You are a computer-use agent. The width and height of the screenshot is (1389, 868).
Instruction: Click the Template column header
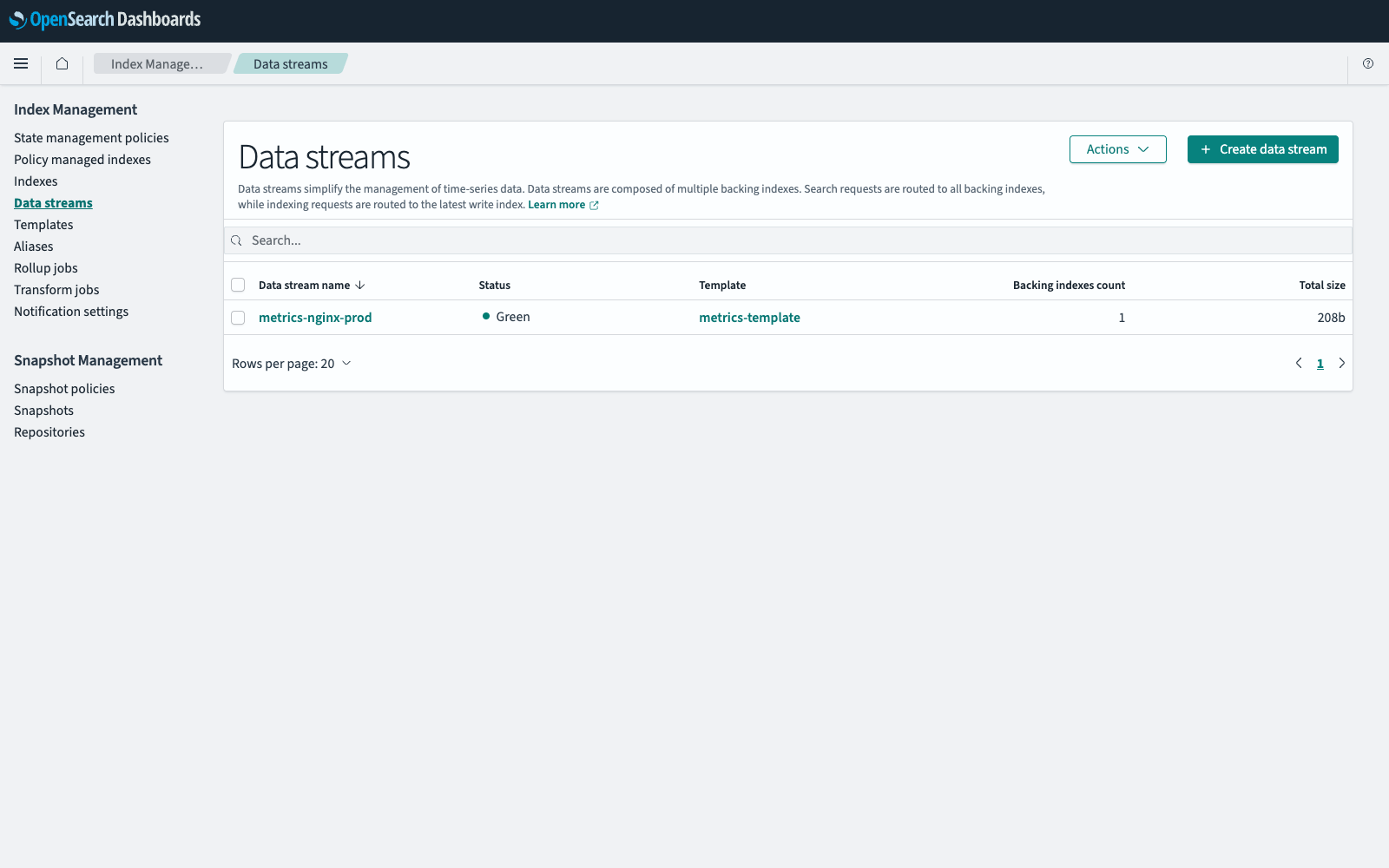click(x=722, y=285)
